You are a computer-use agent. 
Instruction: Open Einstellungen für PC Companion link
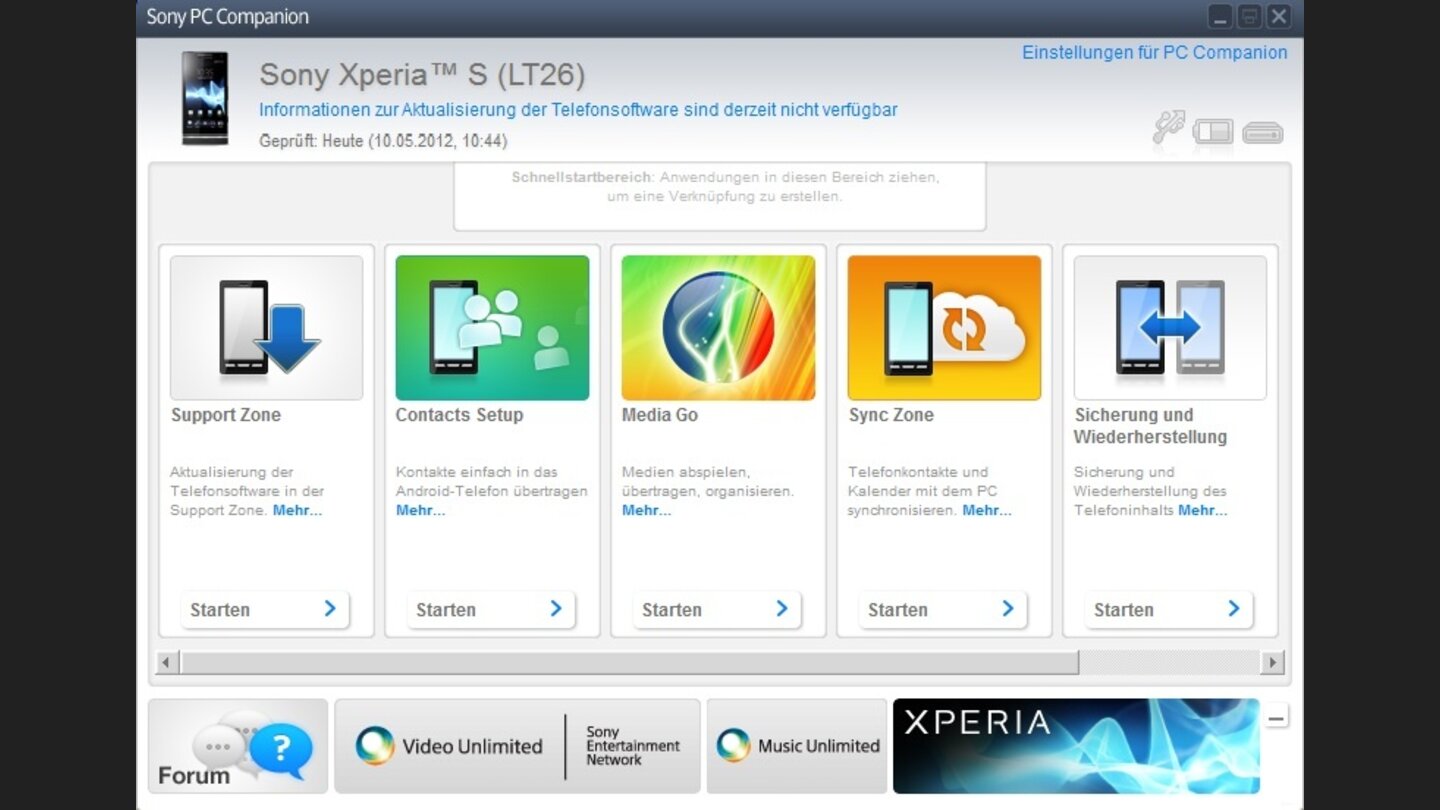tap(1154, 53)
